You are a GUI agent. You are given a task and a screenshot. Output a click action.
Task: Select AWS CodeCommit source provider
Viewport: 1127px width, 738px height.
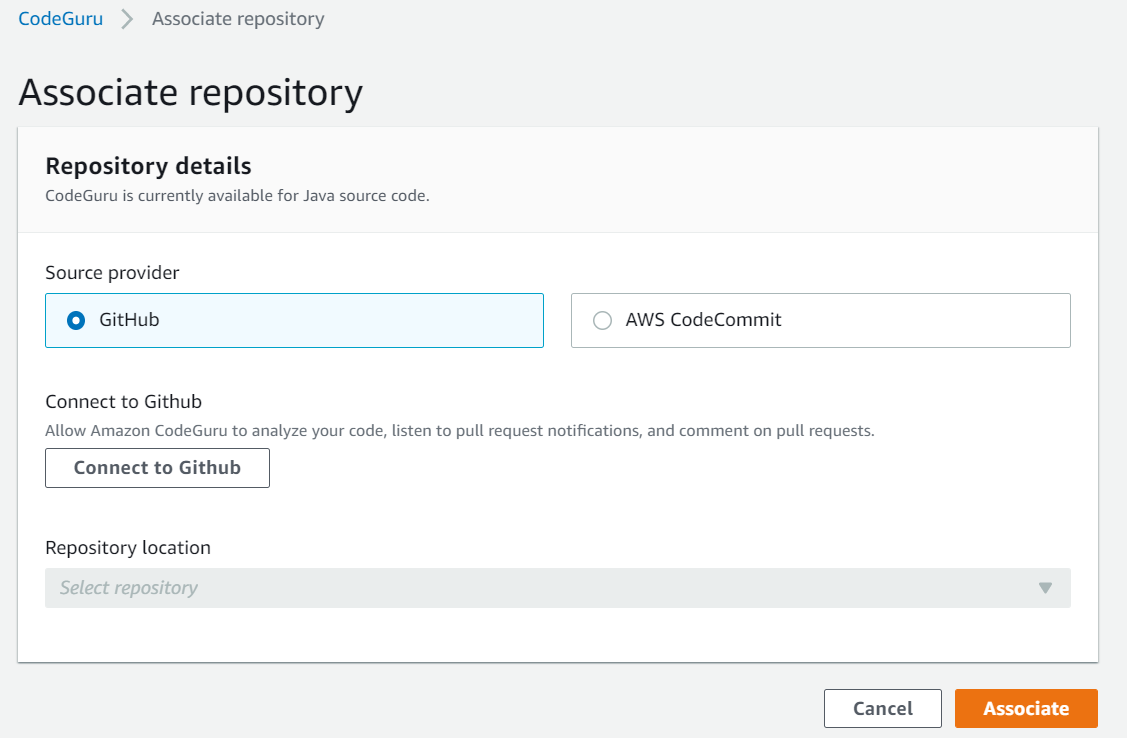[820, 320]
